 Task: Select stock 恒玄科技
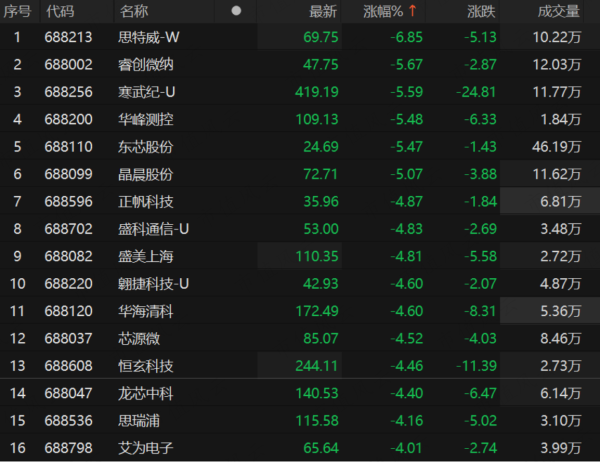click(145, 366)
